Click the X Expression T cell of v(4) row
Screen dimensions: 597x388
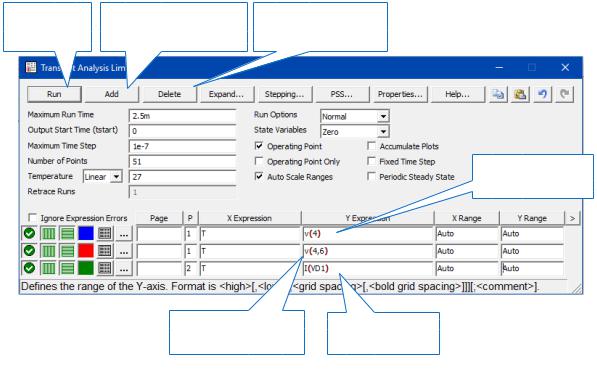coord(250,233)
